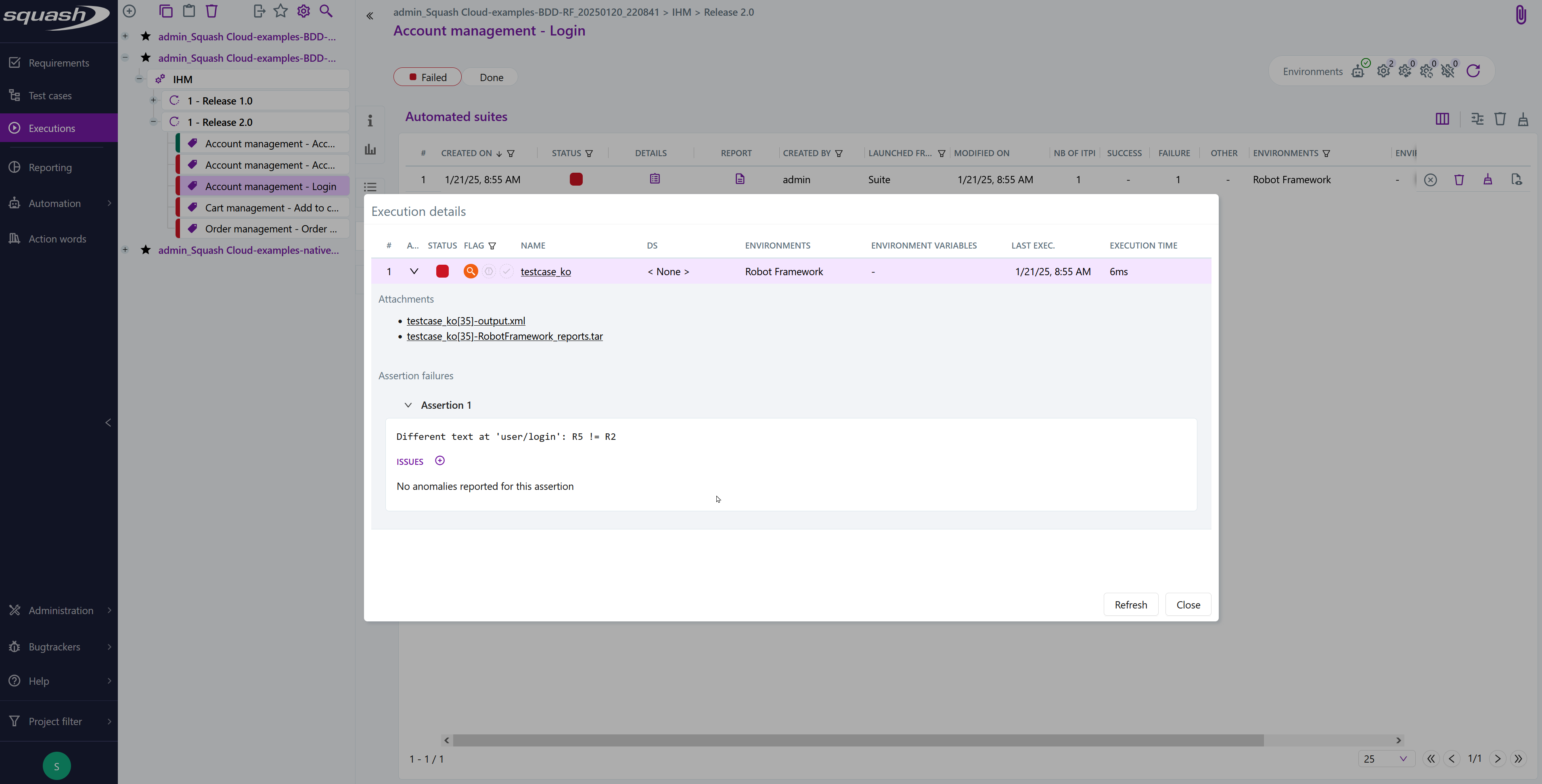
Task: Open the statistics bar chart icon
Action: [x=370, y=150]
